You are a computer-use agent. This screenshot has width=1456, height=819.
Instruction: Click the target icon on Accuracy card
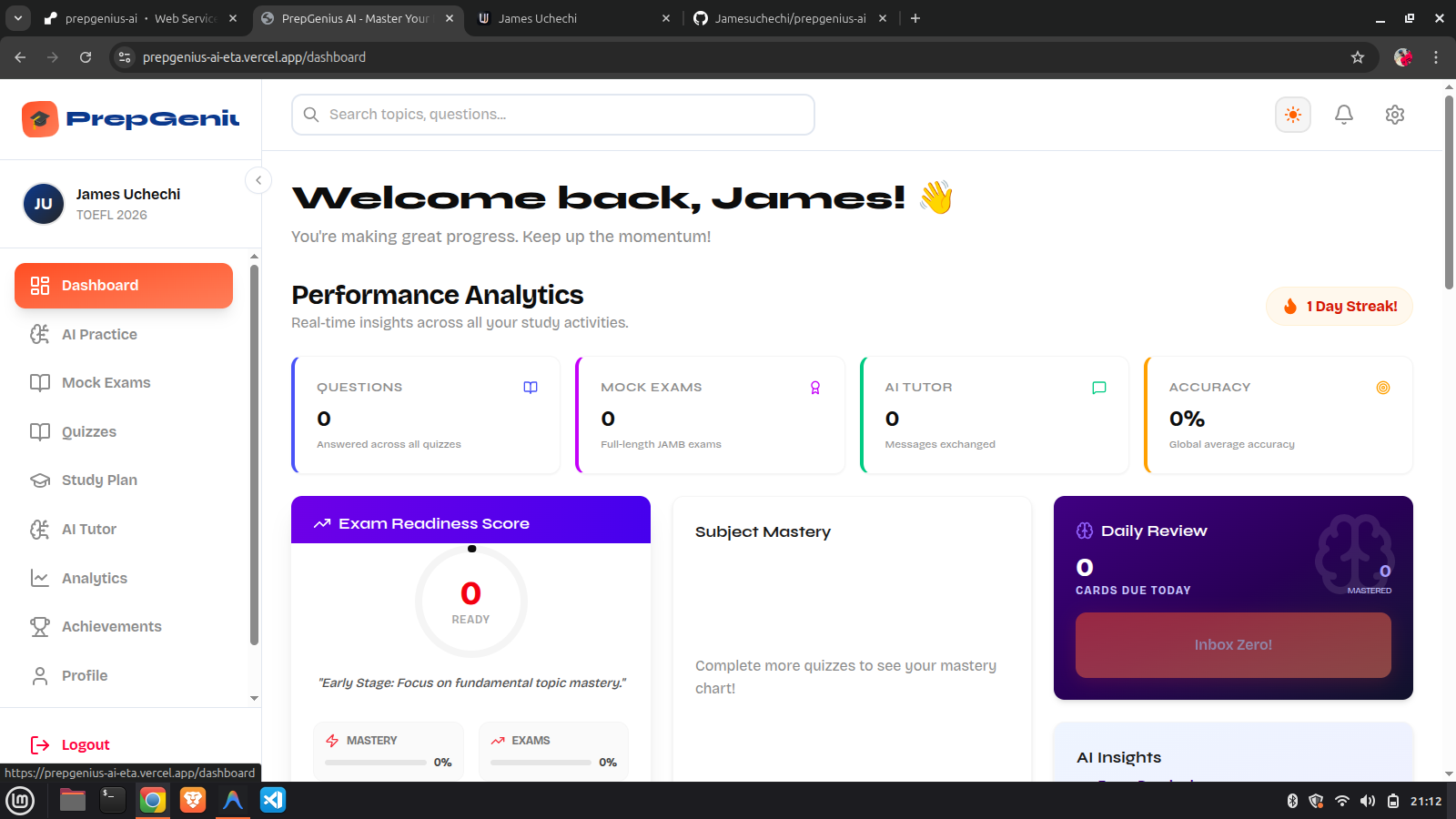[1383, 388]
